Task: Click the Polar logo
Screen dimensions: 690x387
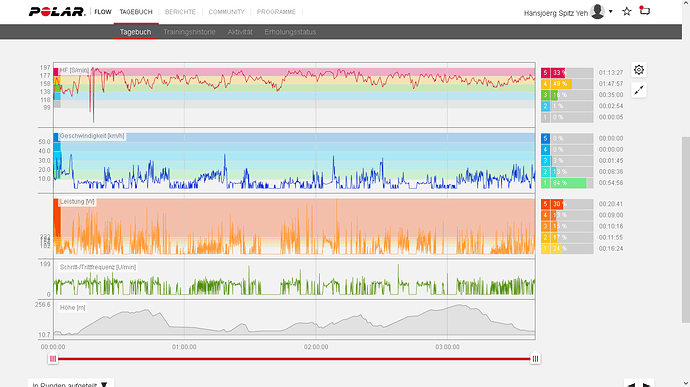Action: [57, 12]
